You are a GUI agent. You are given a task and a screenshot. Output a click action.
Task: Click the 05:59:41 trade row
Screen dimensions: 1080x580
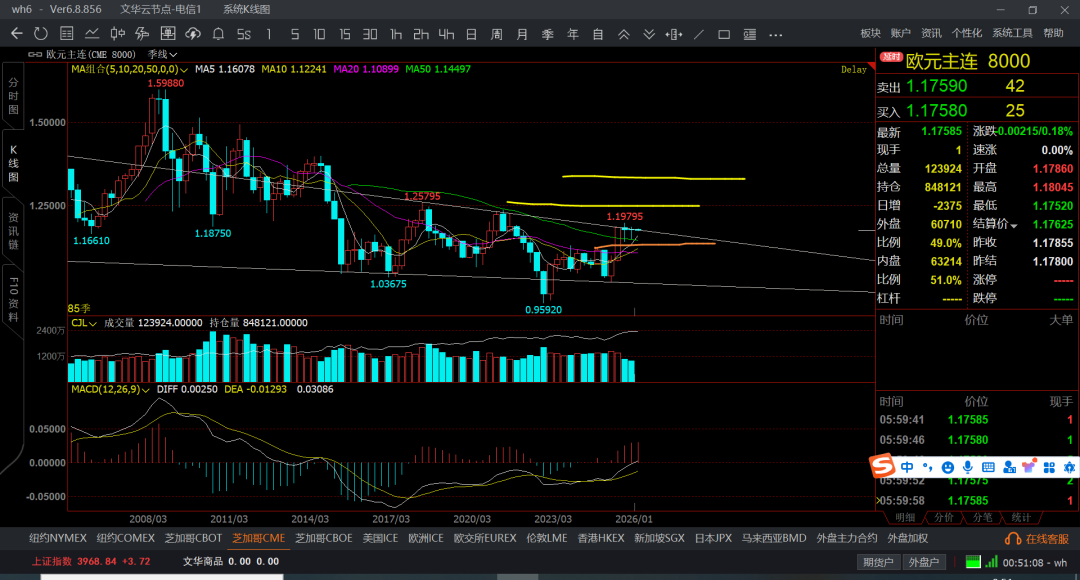(976, 420)
